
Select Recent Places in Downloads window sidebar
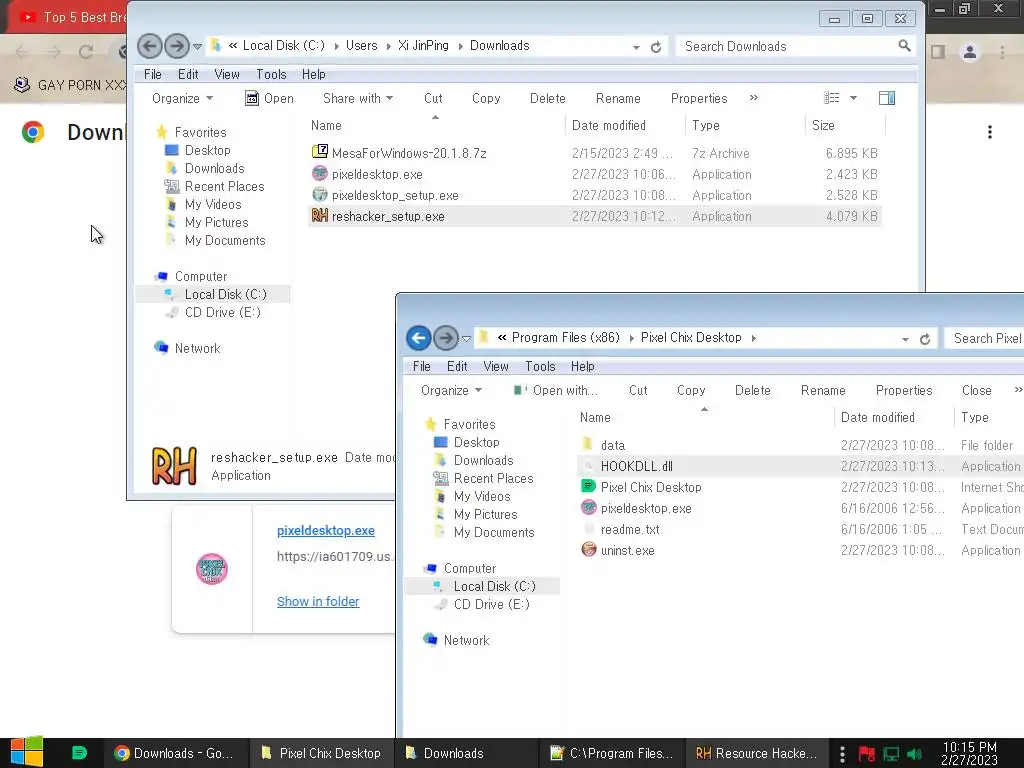(224, 186)
